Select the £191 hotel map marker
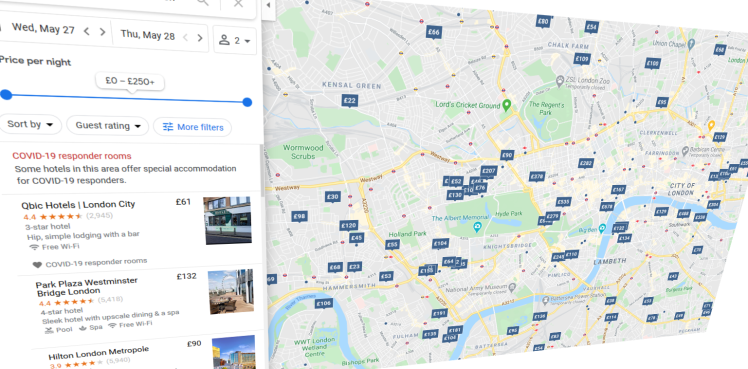This screenshot has width=748, height=369. tap(440, 313)
